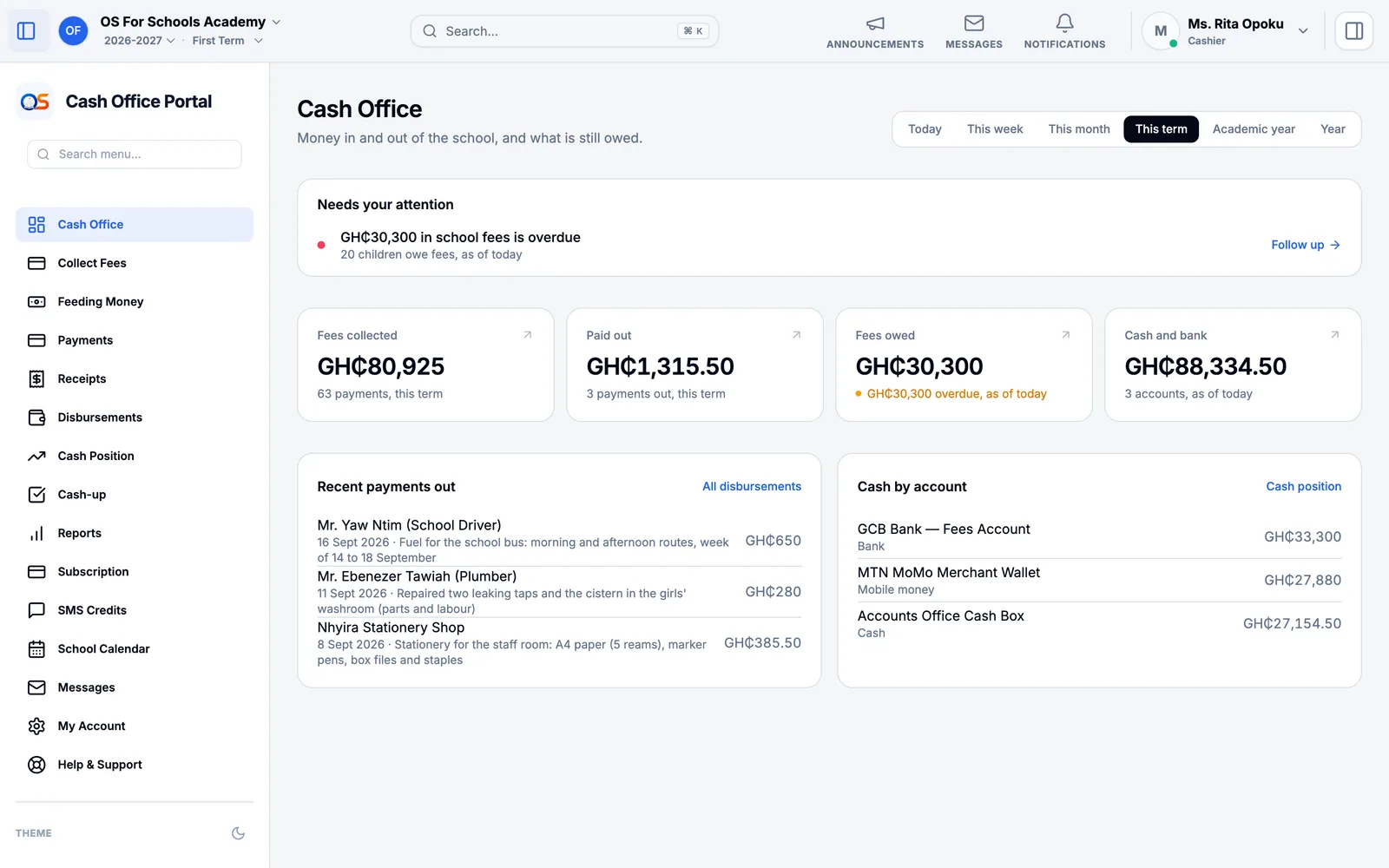
Task: Open the Notifications bell icon
Action: coord(1064,23)
